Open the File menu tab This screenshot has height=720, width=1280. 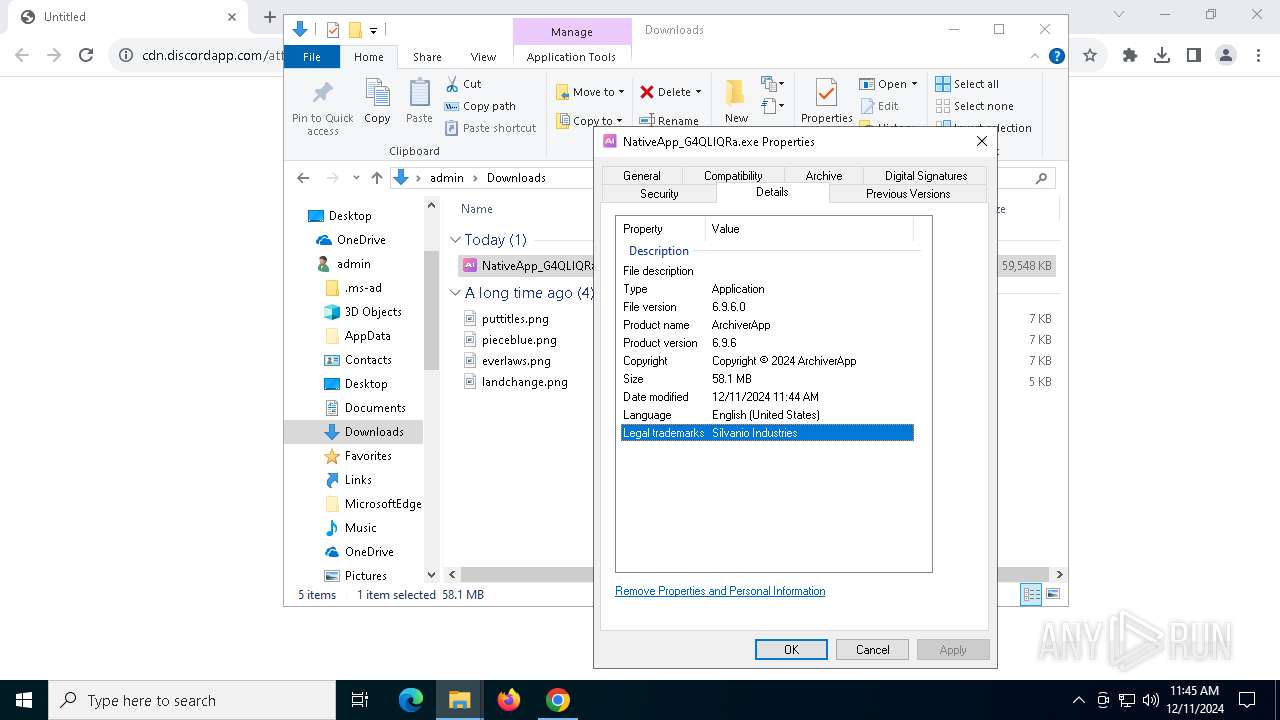(312, 57)
